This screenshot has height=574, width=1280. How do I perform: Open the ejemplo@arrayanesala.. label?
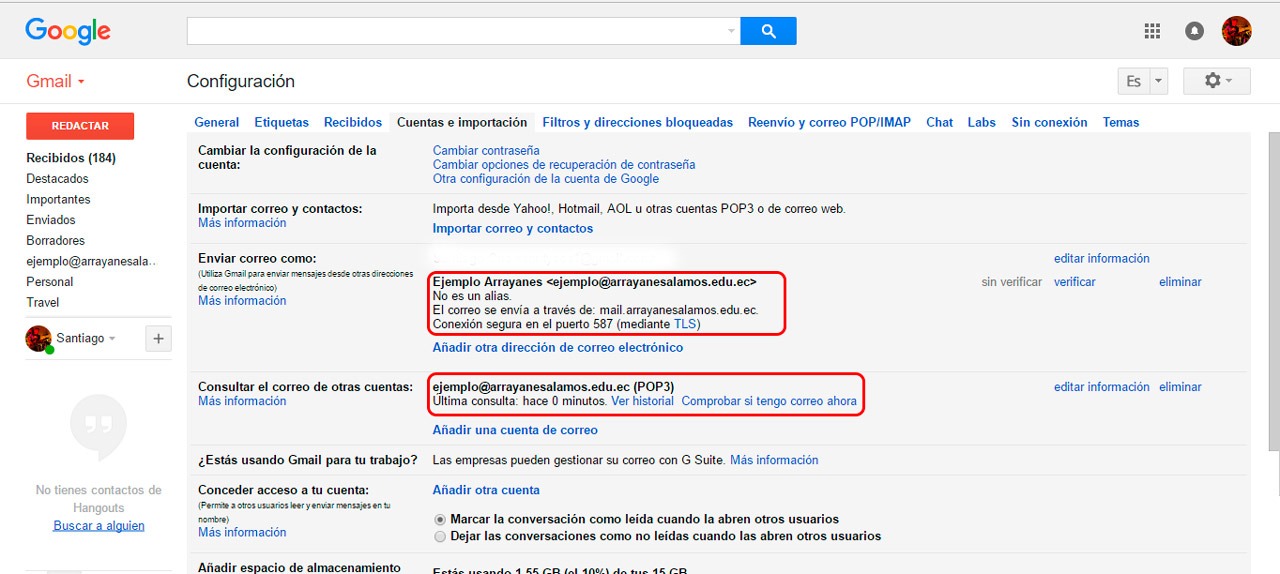[91, 261]
